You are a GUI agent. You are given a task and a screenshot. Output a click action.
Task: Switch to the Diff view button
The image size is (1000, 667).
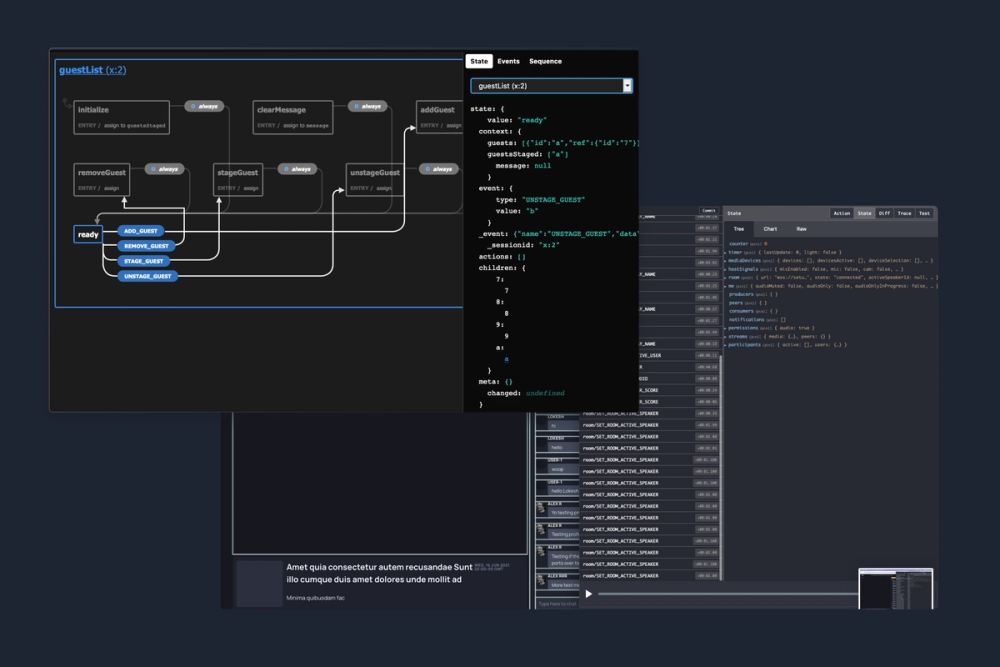coord(885,213)
